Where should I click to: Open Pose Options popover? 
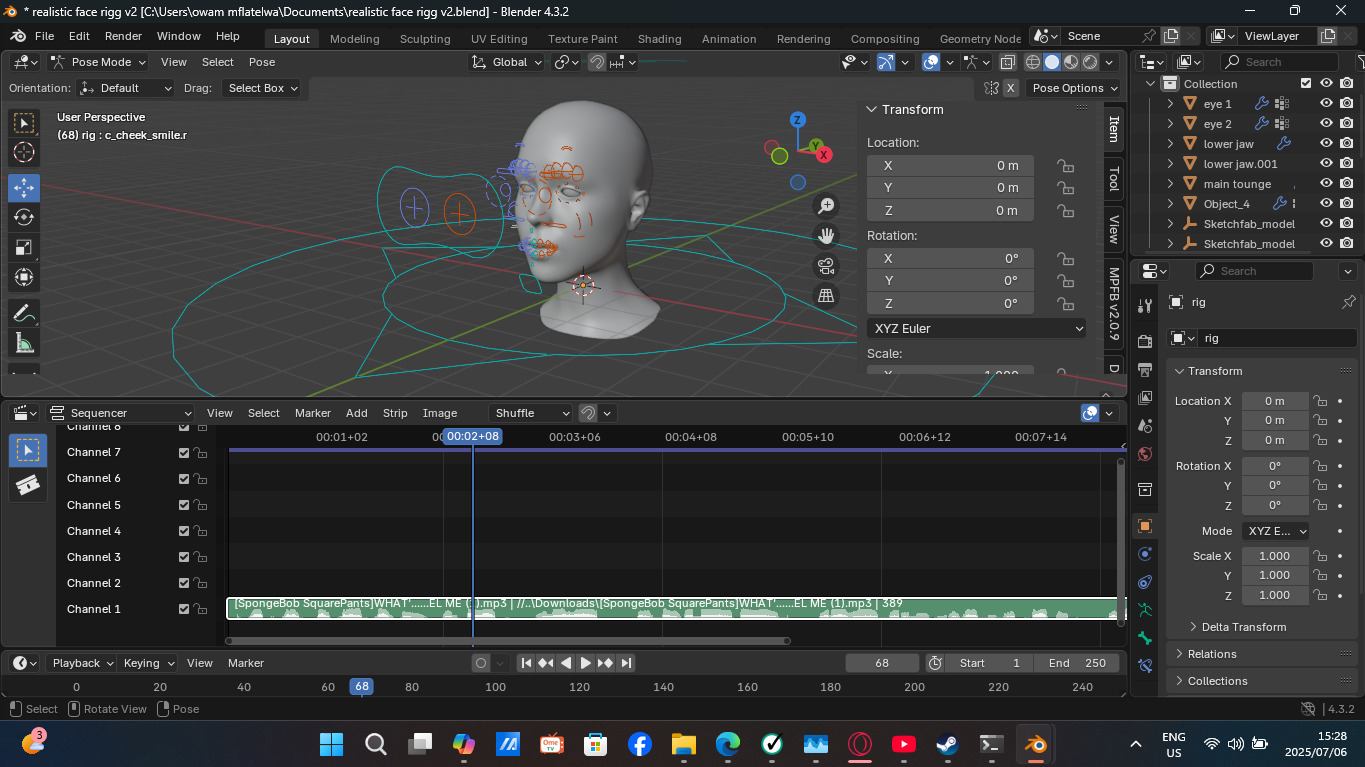coord(1074,88)
